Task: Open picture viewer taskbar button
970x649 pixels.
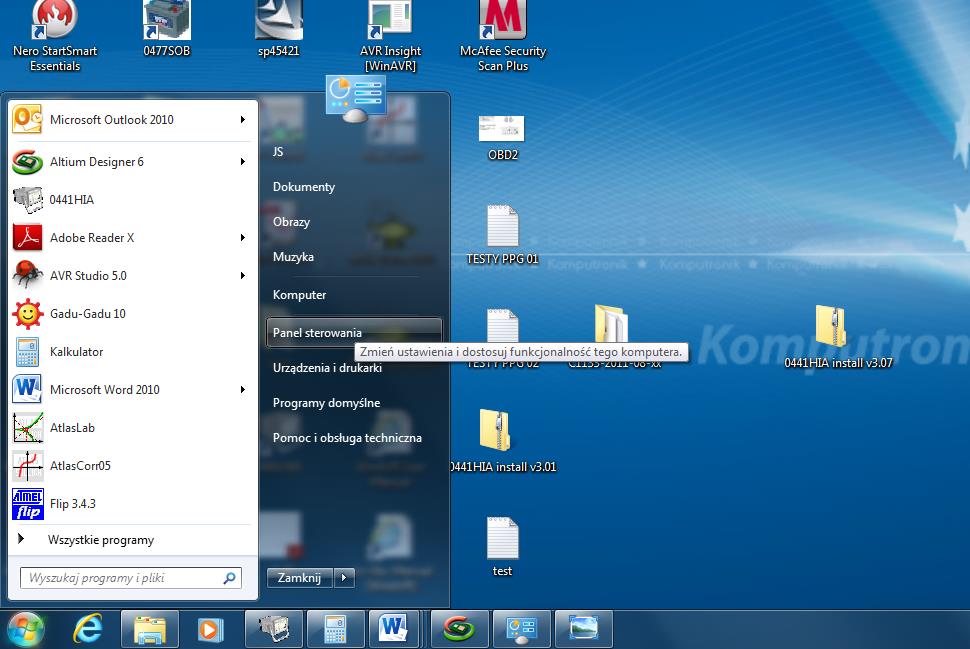Action: pos(583,630)
